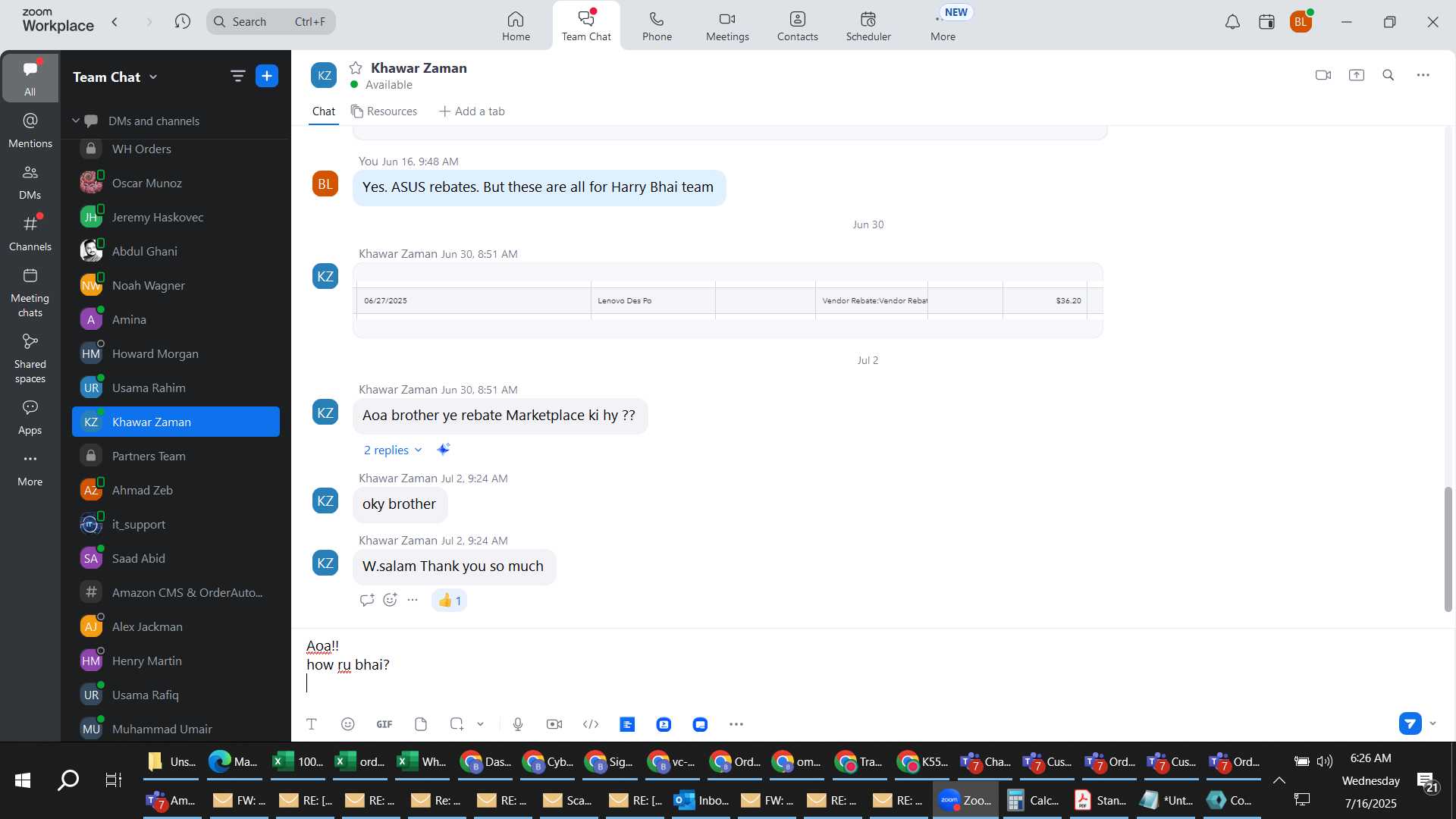This screenshot has height=819, width=1456.
Task: Open Apps in the sidebar
Action: pyautogui.click(x=30, y=418)
